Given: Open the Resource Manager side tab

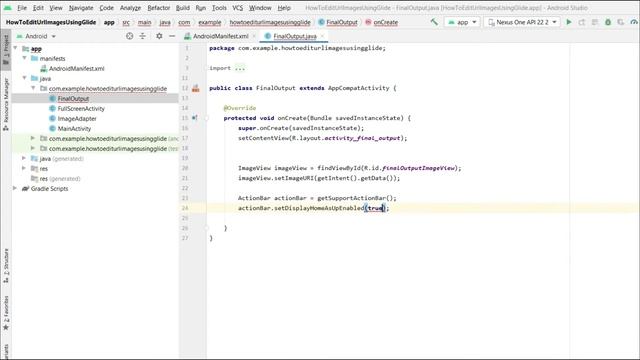Looking at the screenshot, I should tap(6, 104).
